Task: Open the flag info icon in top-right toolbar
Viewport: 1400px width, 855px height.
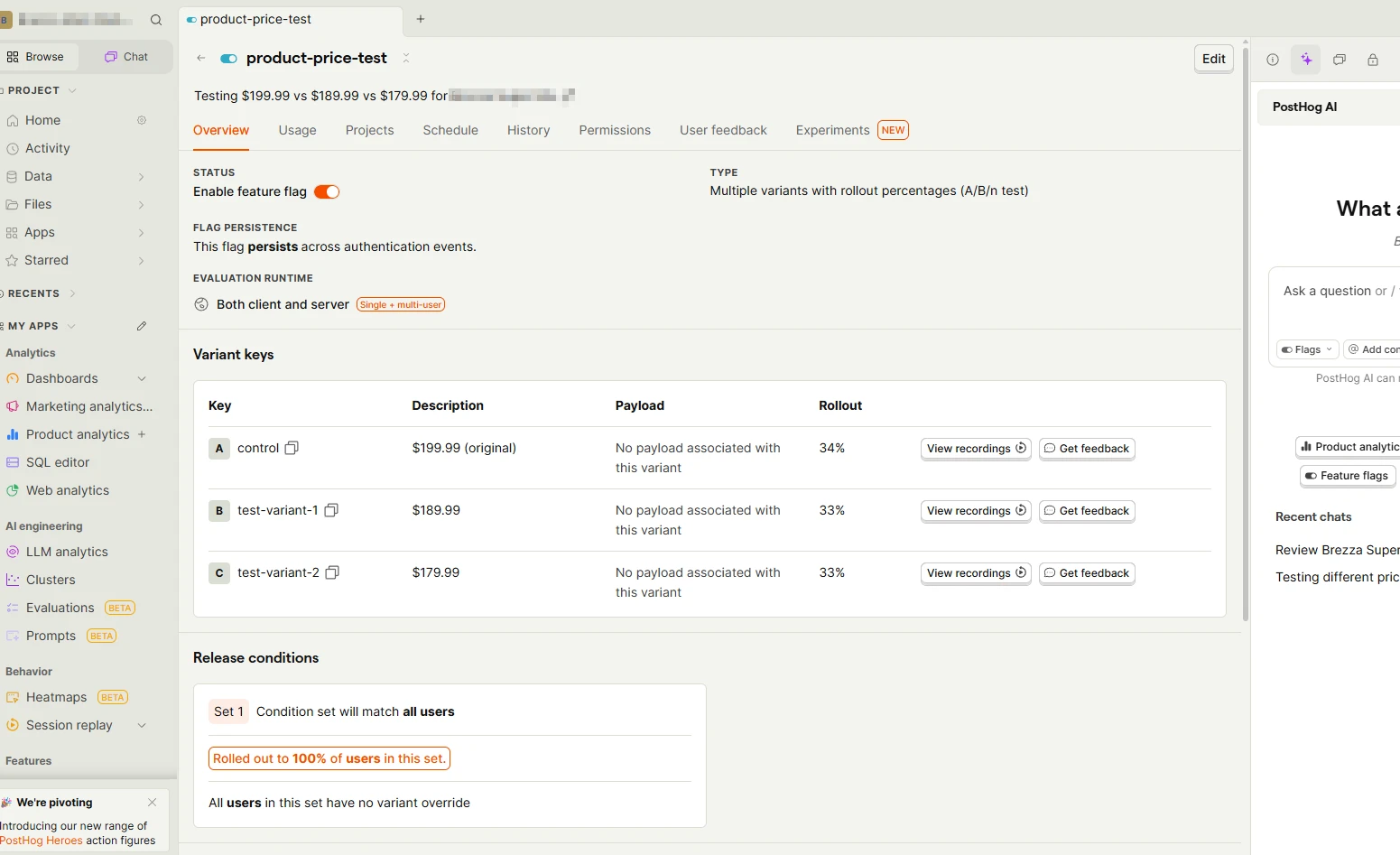Action: point(1272,60)
